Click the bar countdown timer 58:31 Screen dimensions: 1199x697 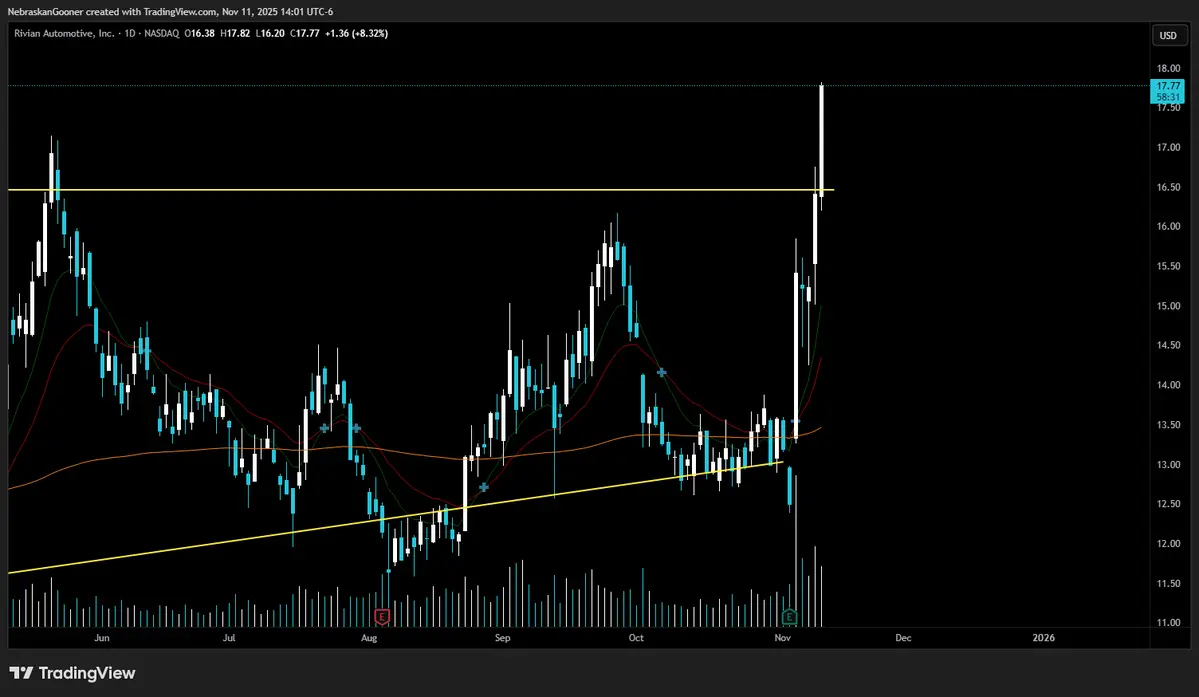[x=1168, y=97]
